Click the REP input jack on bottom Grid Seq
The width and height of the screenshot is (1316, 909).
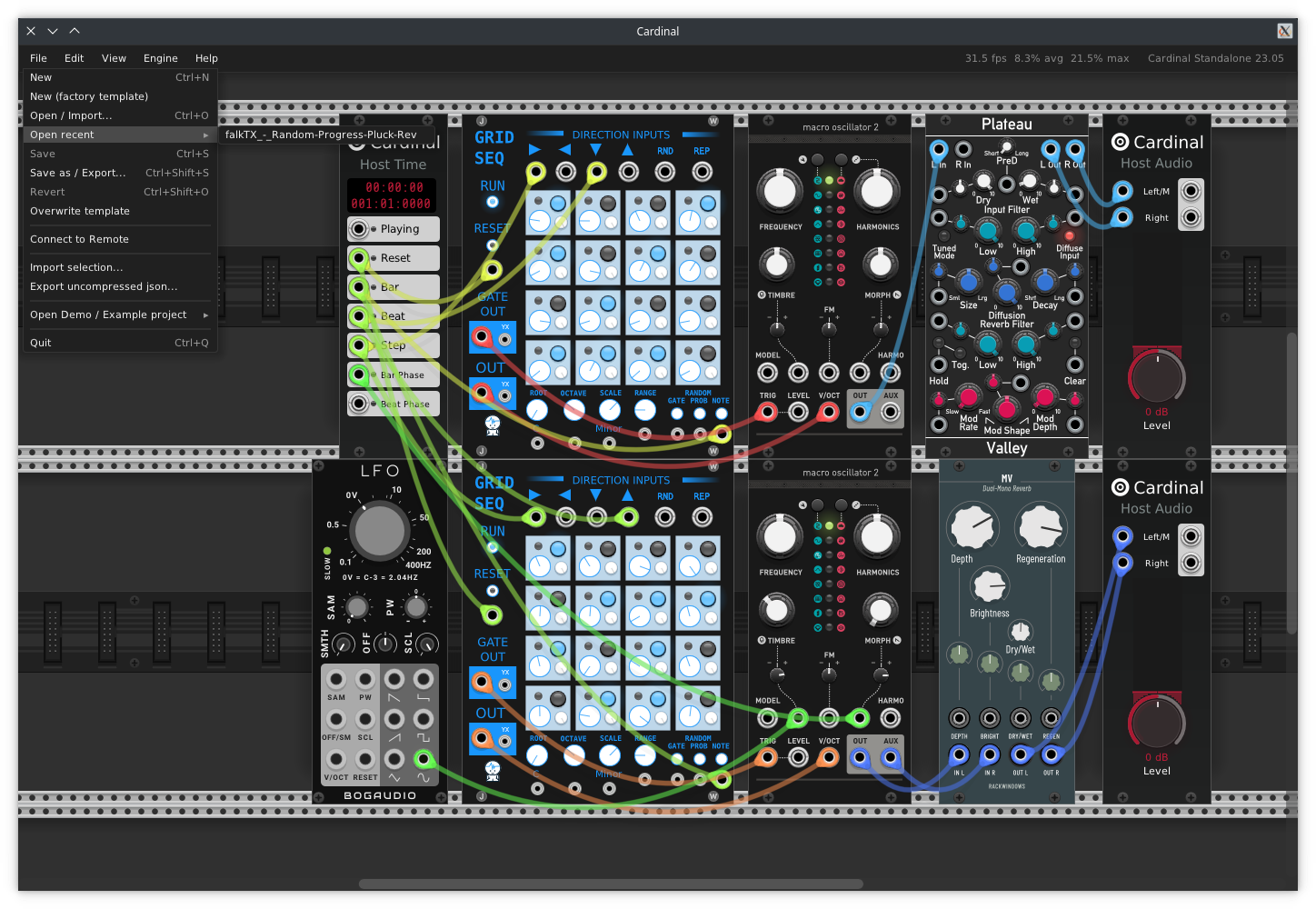(x=702, y=516)
